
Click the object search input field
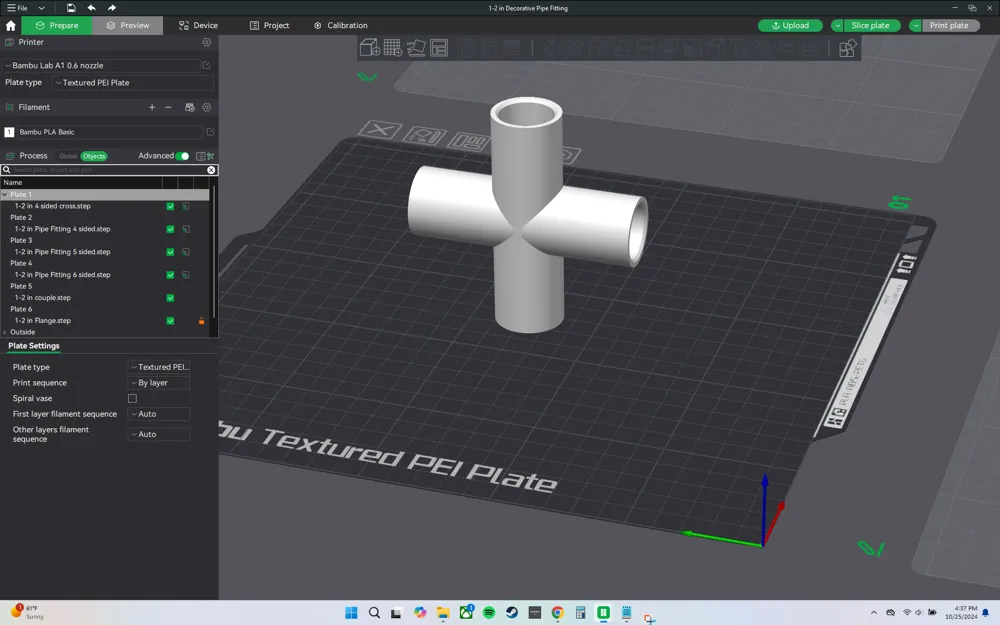pos(108,170)
